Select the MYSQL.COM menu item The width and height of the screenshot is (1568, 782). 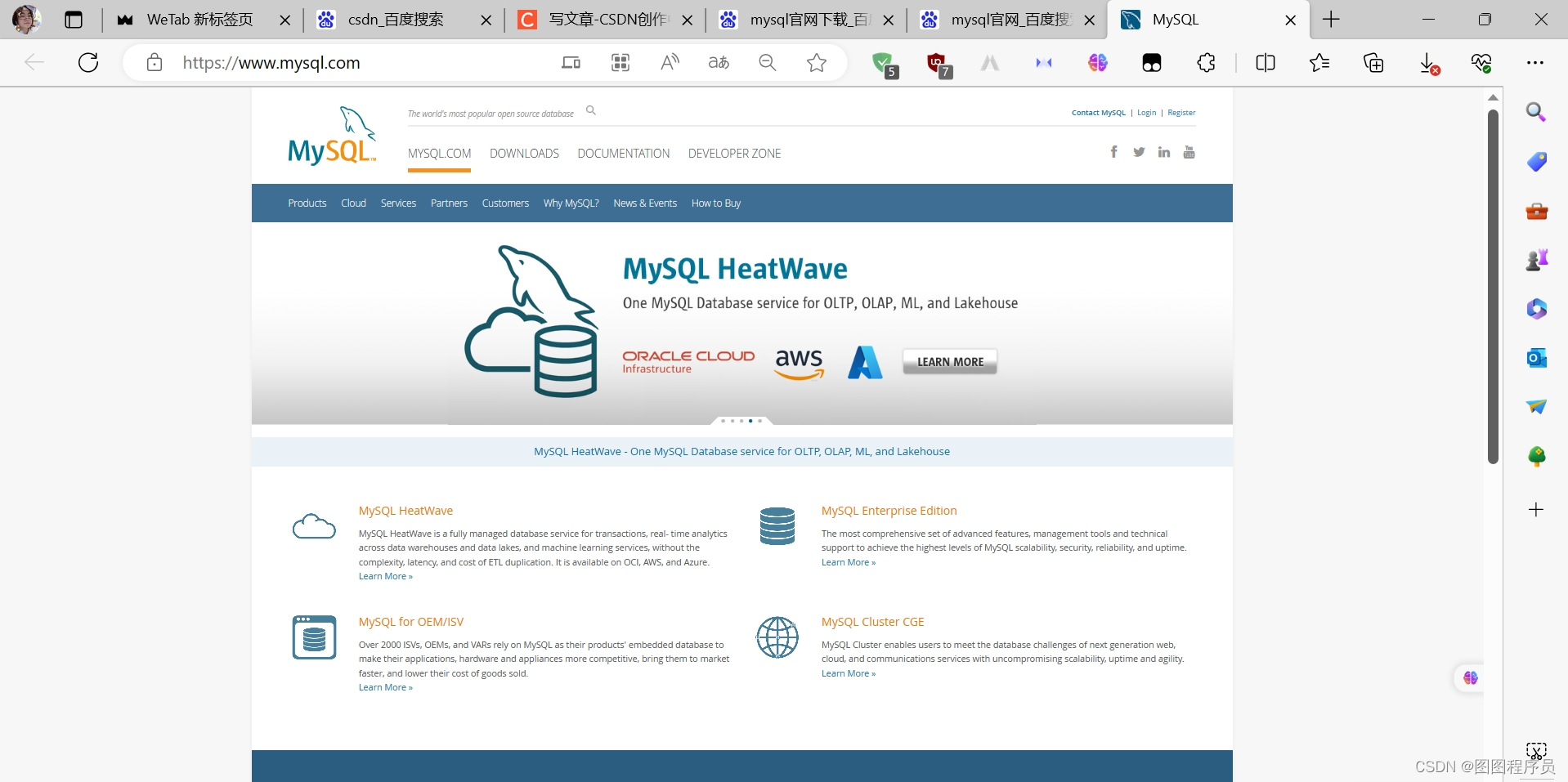click(439, 154)
